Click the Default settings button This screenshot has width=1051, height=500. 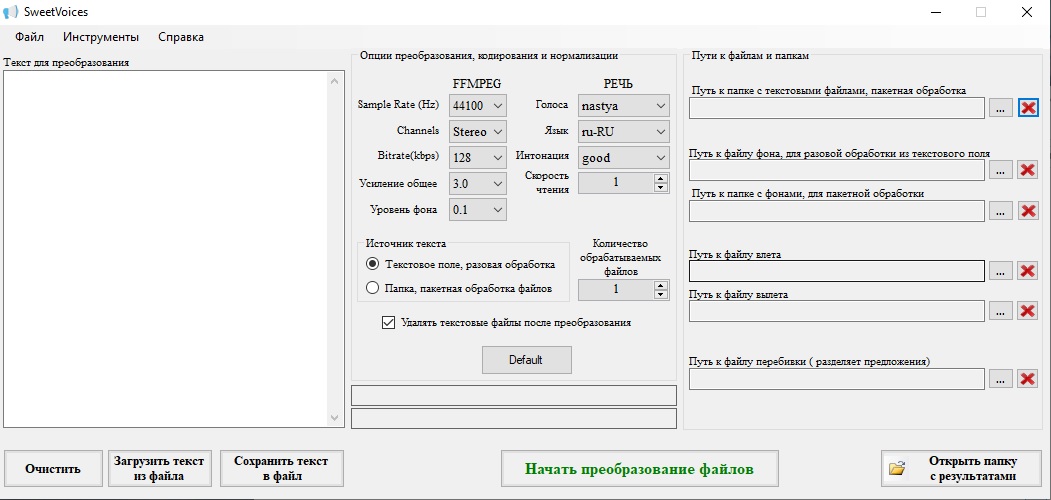526,360
